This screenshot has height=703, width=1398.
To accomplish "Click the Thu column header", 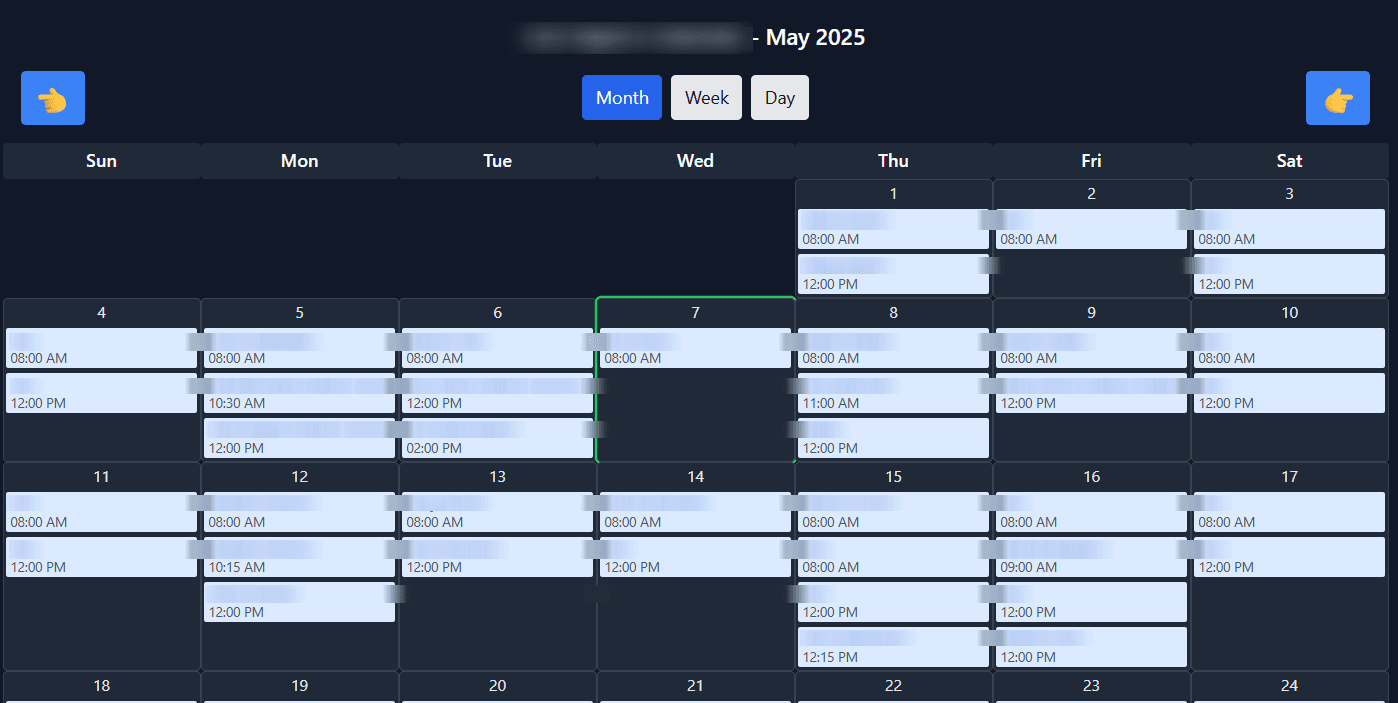I will point(893,161).
